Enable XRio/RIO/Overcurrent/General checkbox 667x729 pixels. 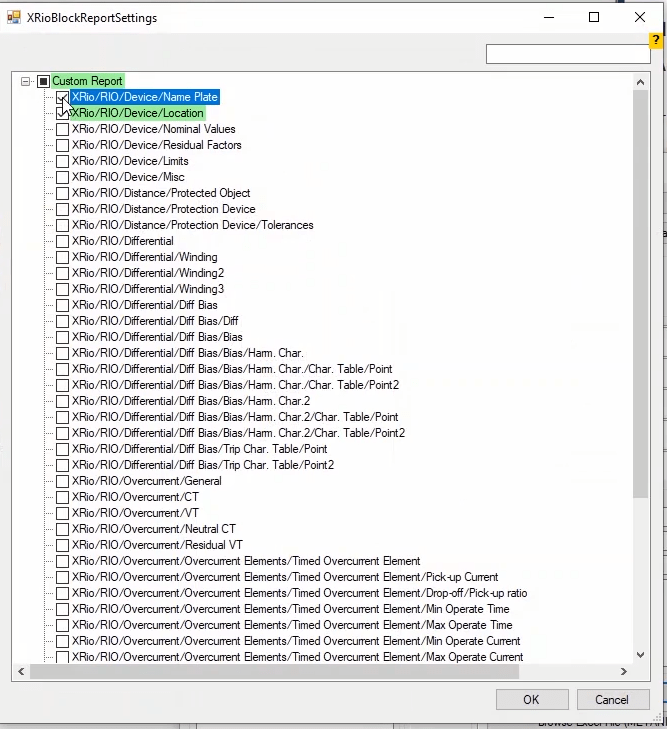62,481
